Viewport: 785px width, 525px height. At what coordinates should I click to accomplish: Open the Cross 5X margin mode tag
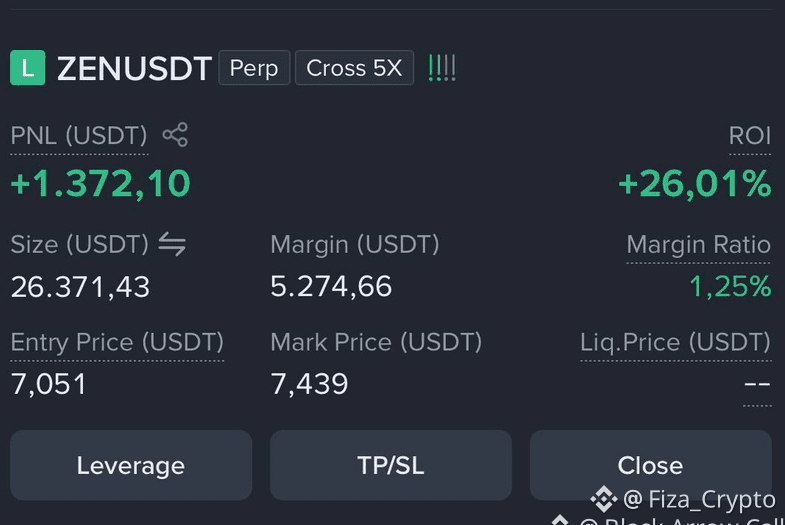coord(354,68)
